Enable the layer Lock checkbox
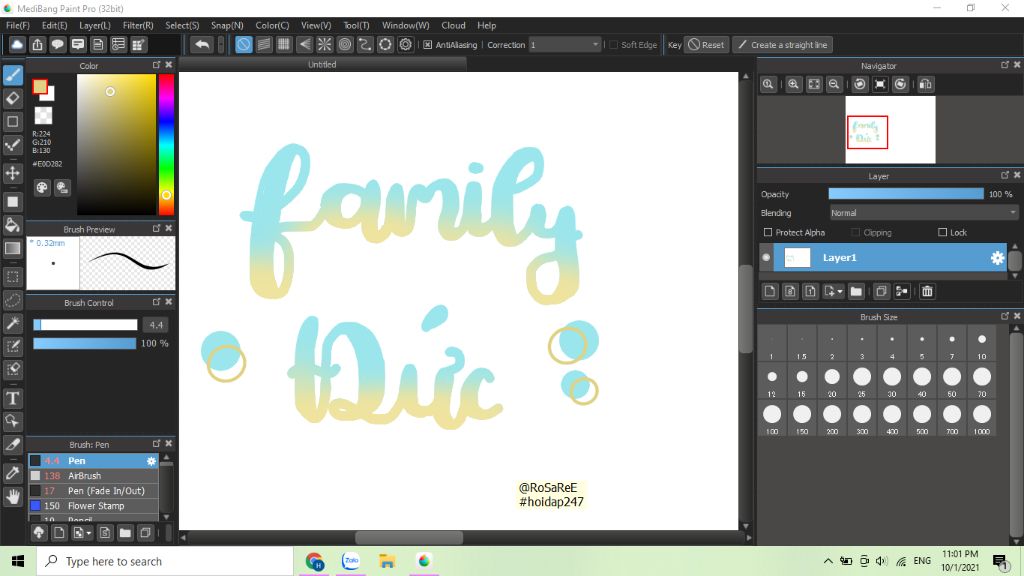The width and height of the screenshot is (1024, 576). 942,232
